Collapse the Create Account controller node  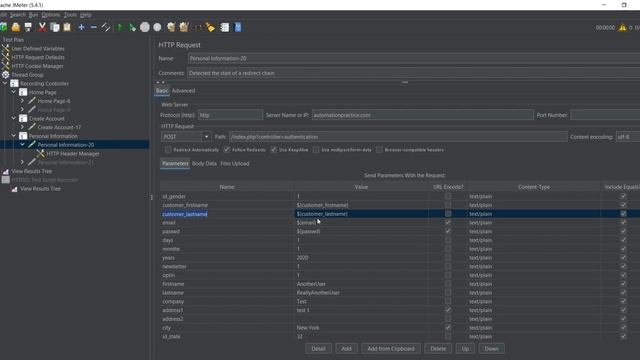pos(13,118)
